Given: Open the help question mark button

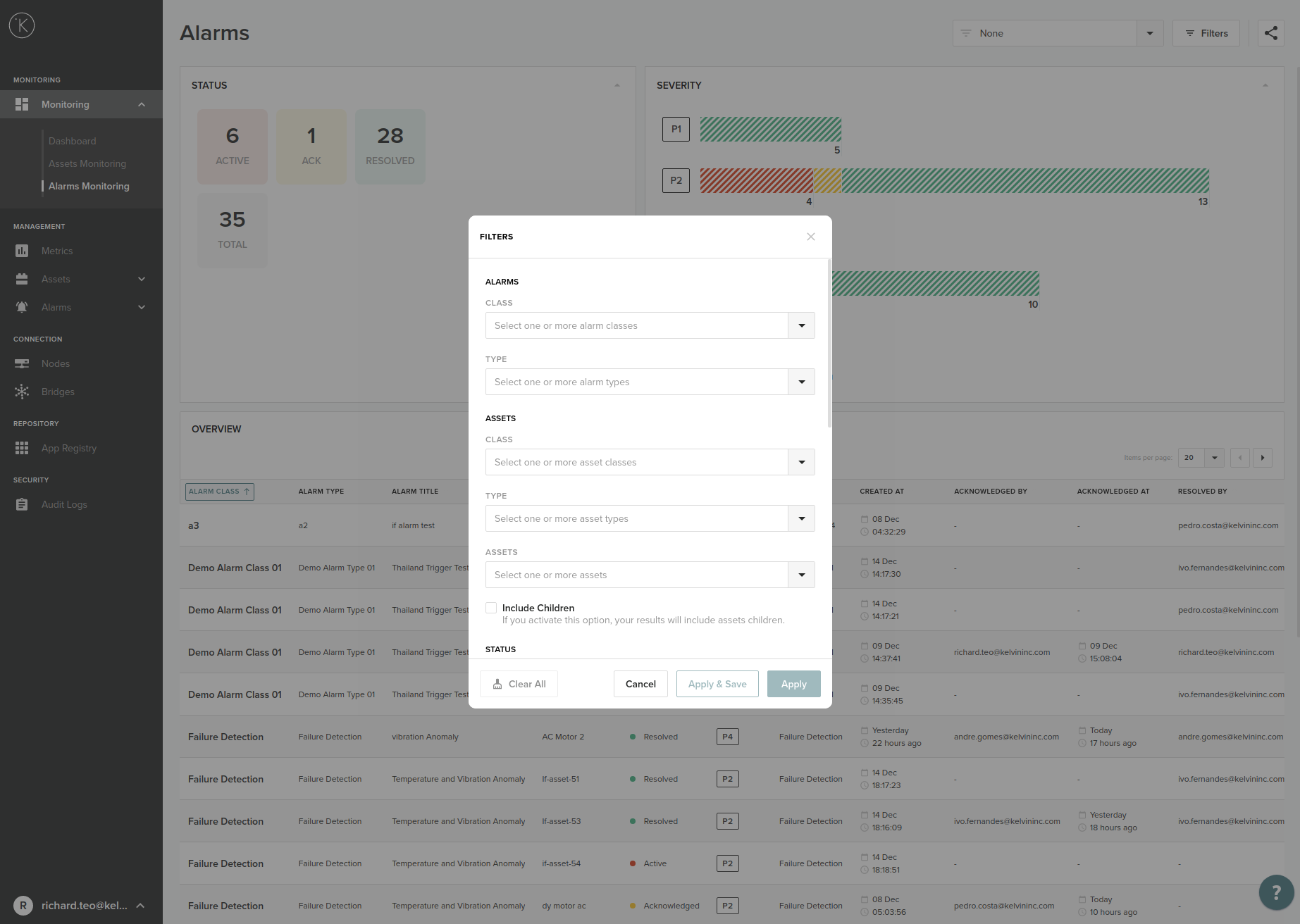Looking at the screenshot, I should 1276,892.
